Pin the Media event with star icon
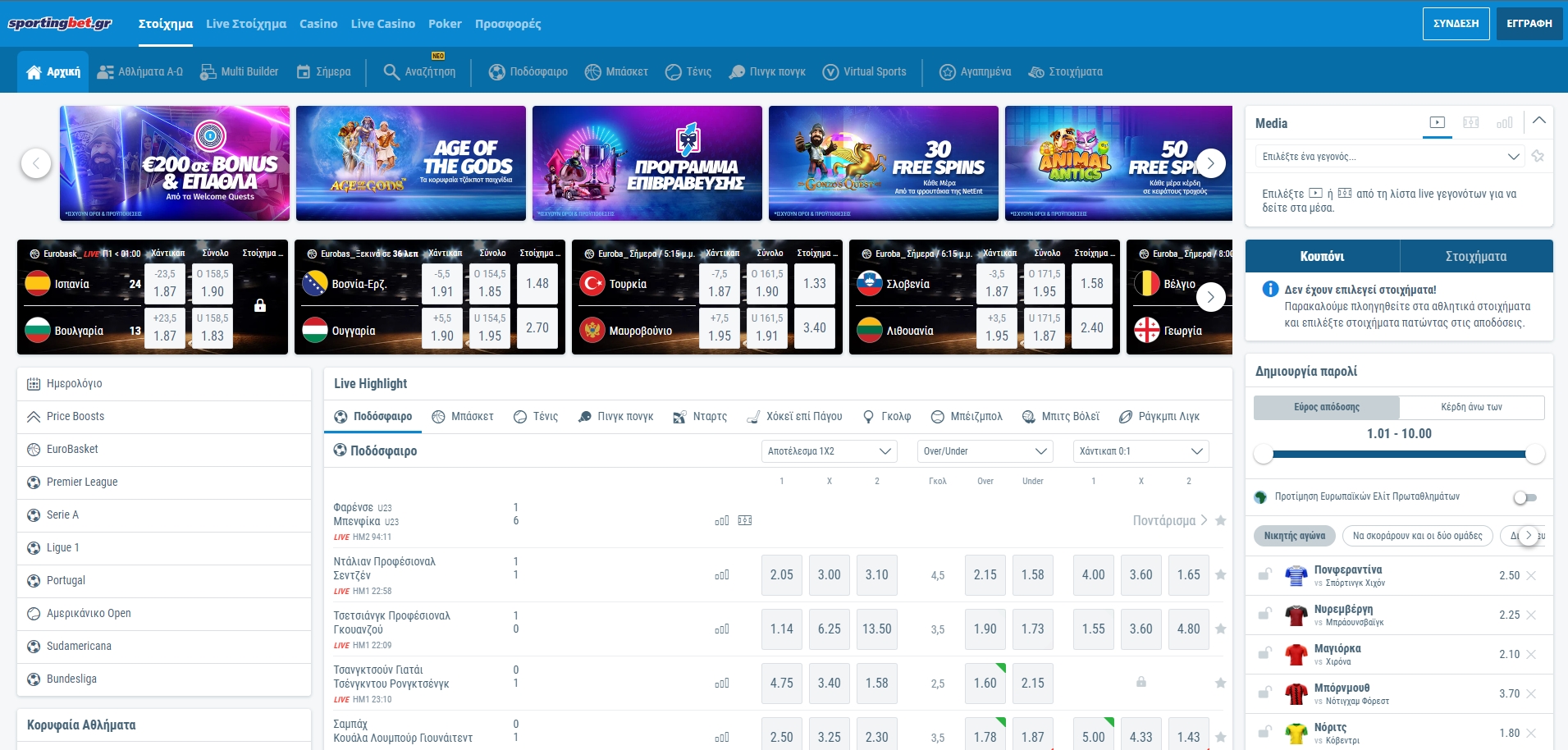The width and height of the screenshot is (1568, 750). click(x=1538, y=156)
